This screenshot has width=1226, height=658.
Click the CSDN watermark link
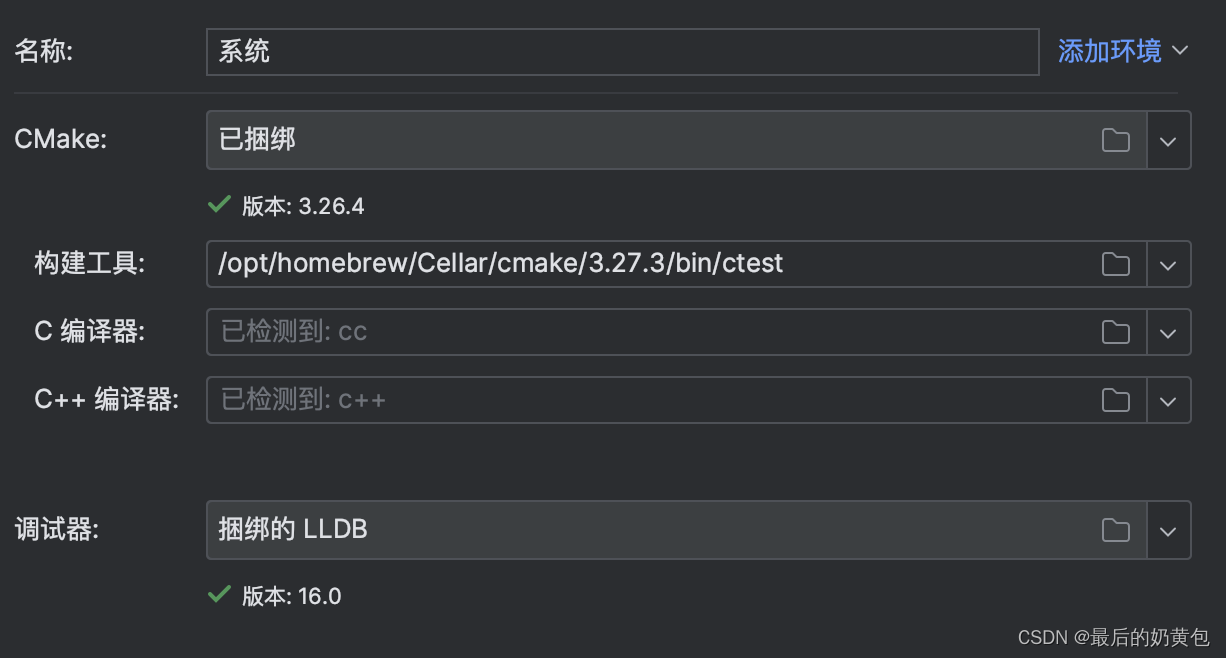(1112, 638)
